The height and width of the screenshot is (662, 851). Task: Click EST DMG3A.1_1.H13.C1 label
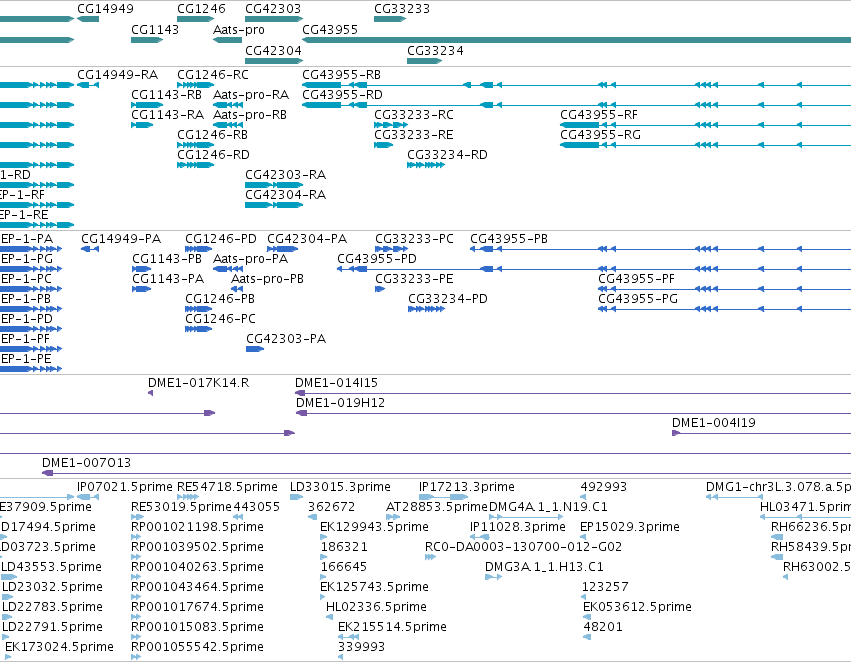click(544, 567)
